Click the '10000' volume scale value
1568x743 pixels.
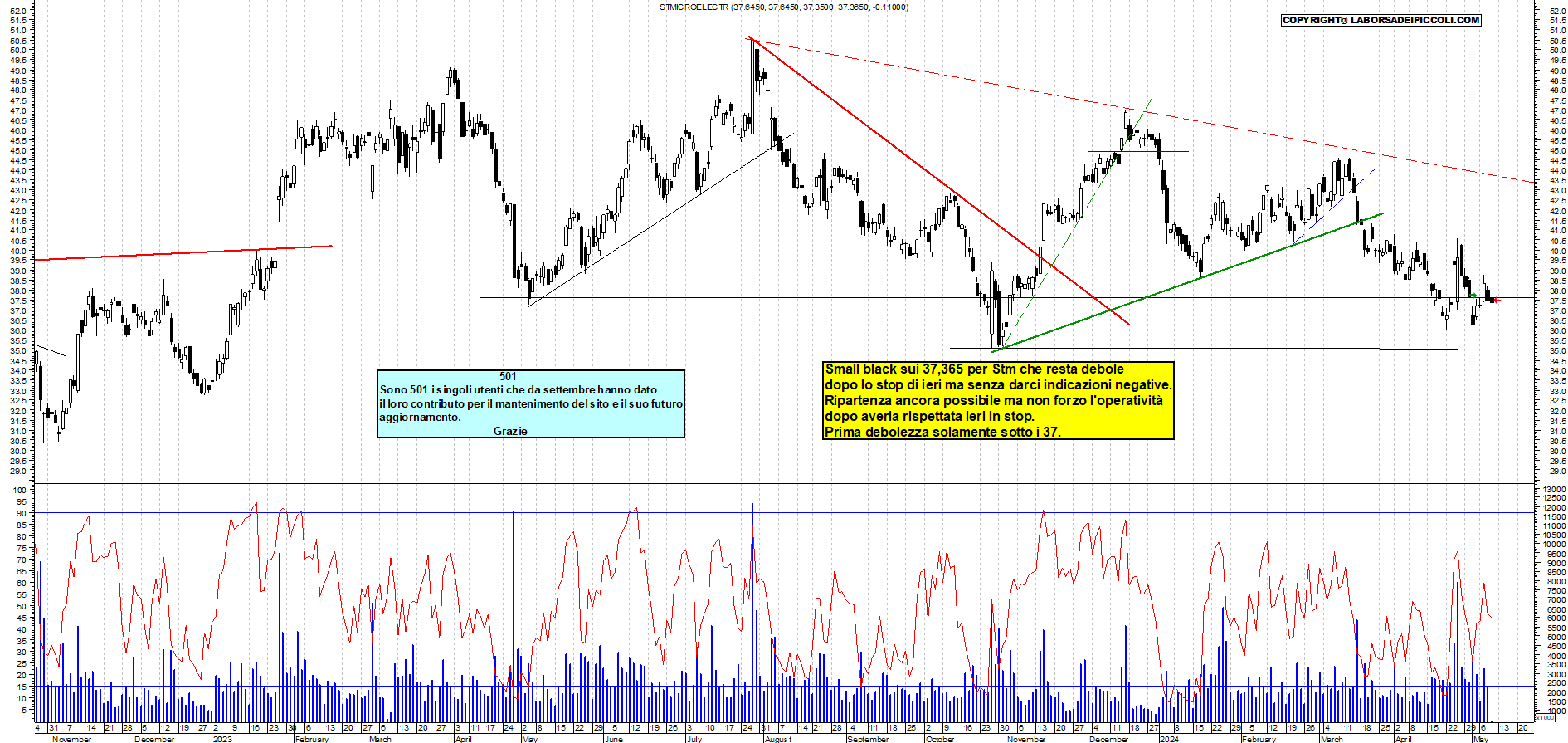coord(1554,545)
